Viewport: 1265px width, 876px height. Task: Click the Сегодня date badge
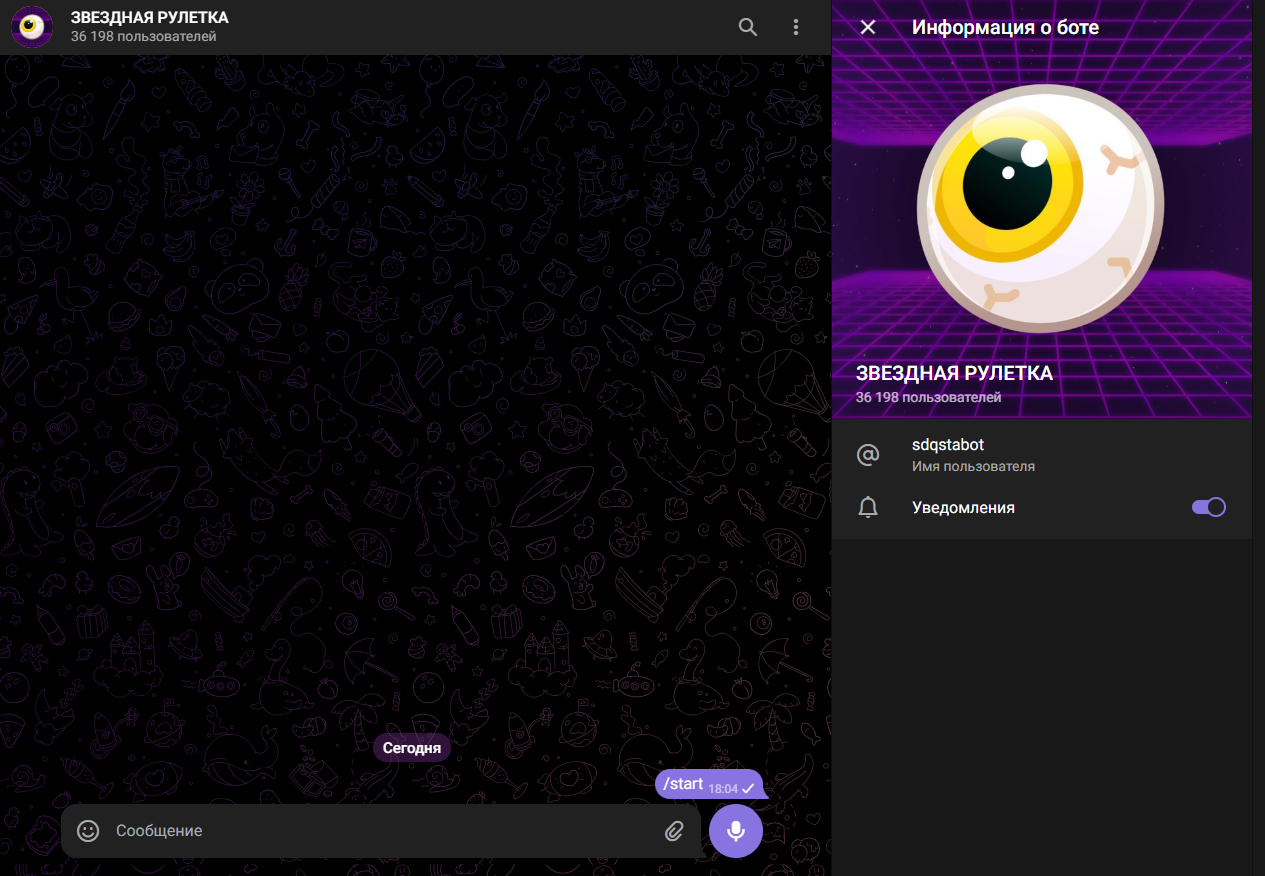click(411, 748)
